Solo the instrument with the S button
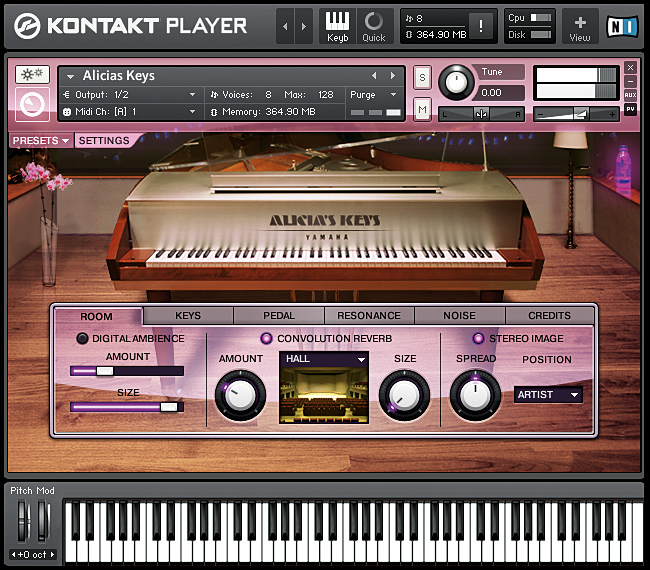This screenshot has width=650, height=570. tap(422, 78)
